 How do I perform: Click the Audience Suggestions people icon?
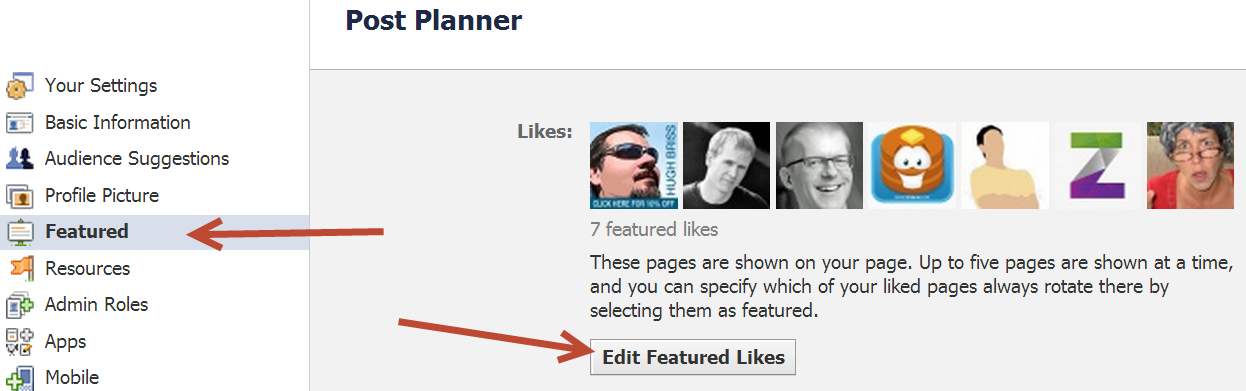point(21,159)
